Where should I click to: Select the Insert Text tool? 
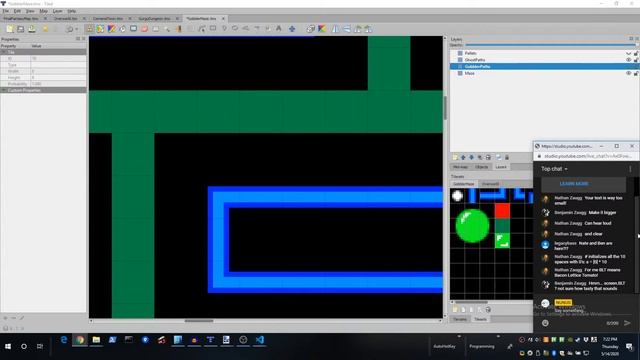(279, 29)
